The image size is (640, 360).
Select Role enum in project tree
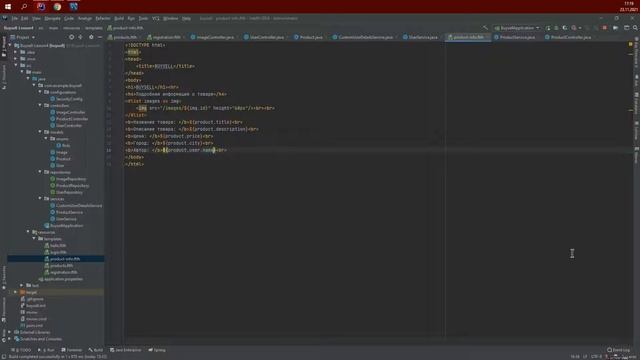pos(63,145)
